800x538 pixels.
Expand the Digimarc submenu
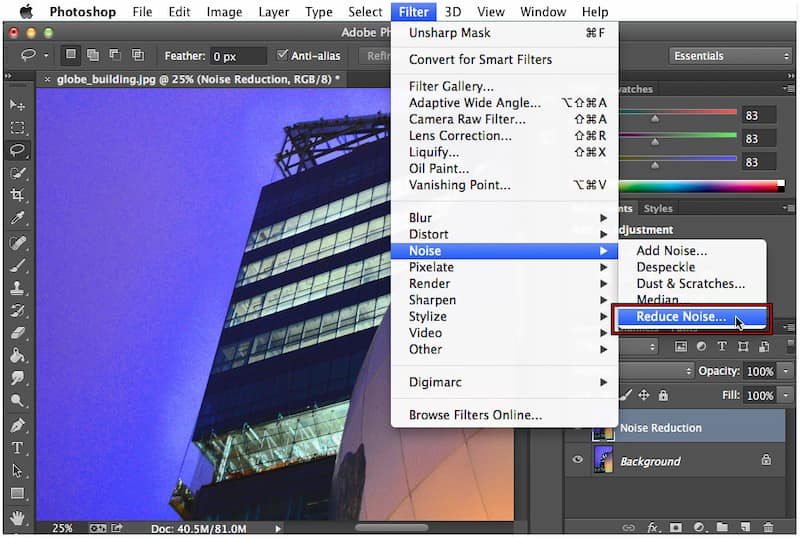[x=504, y=382]
